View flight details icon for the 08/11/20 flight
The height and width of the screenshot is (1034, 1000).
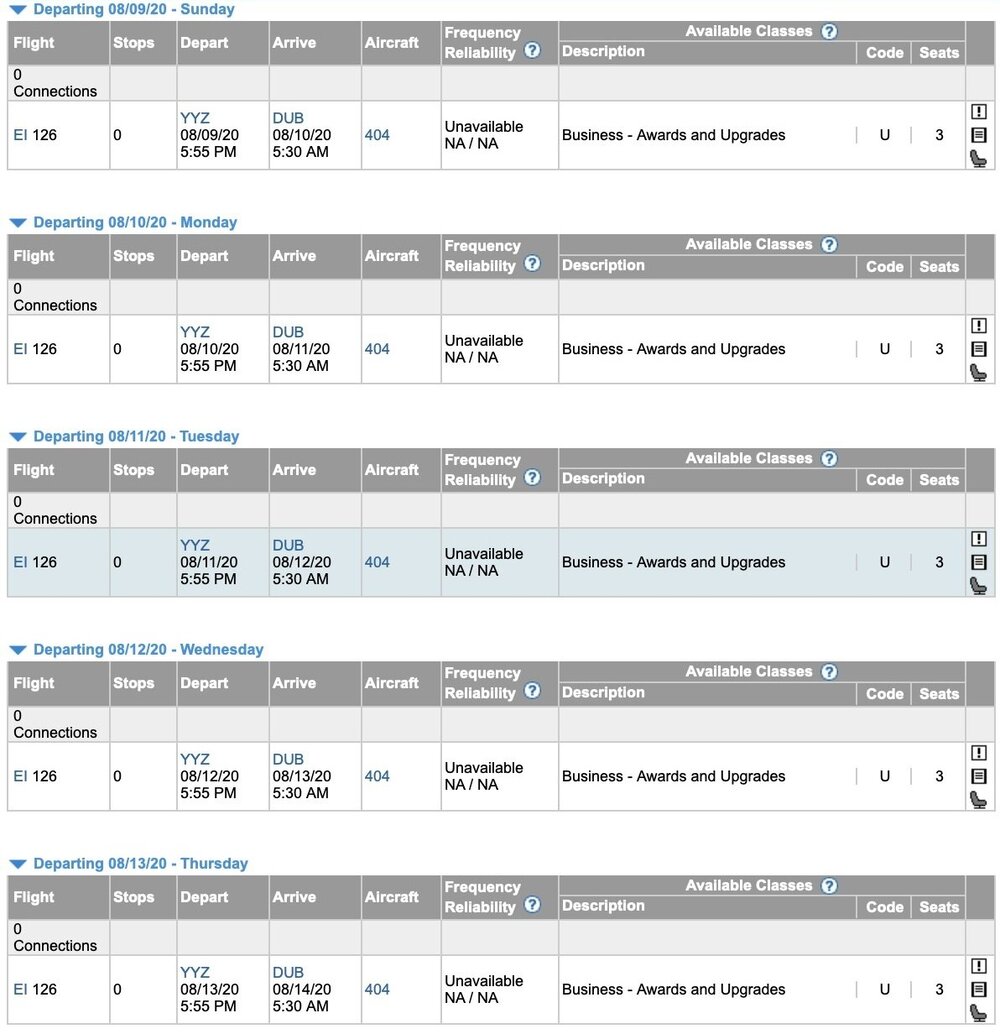click(x=979, y=562)
